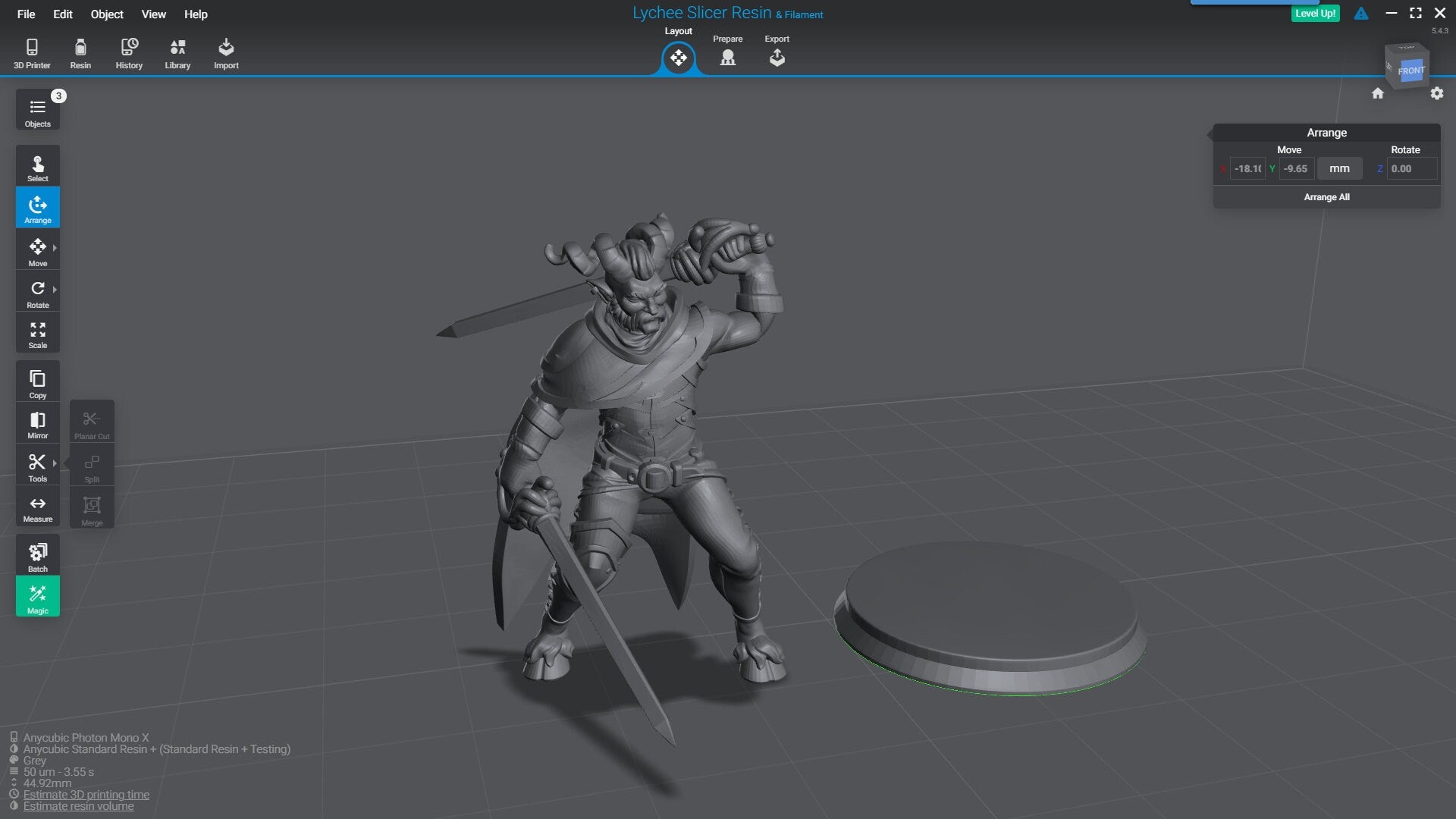Image resolution: width=1456 pixels, height=819 pixels.
Task: Switch to the Prepare tab
Action: click(727, 52)
